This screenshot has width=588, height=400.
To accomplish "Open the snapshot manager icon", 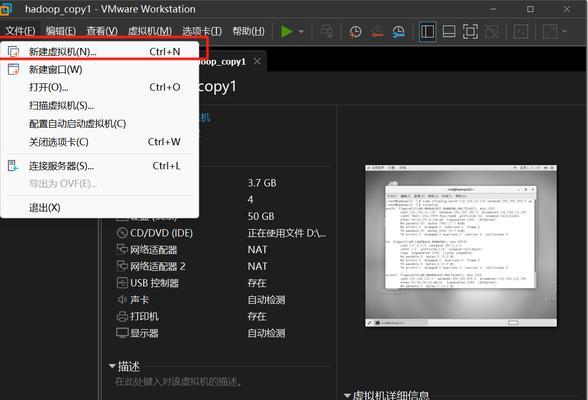I will (399, 31).
